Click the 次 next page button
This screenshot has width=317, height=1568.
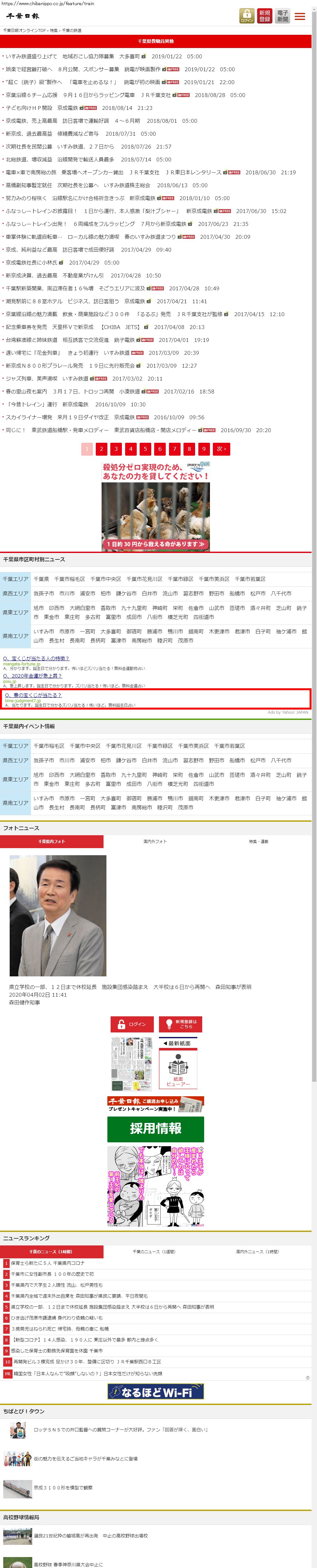coord(221,449)
